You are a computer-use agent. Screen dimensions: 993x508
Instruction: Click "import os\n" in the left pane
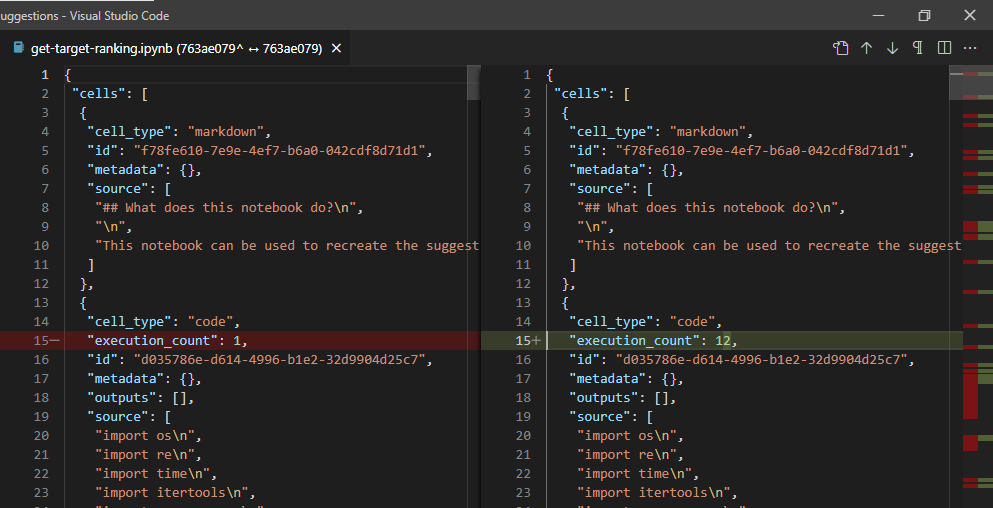point(144,436)
